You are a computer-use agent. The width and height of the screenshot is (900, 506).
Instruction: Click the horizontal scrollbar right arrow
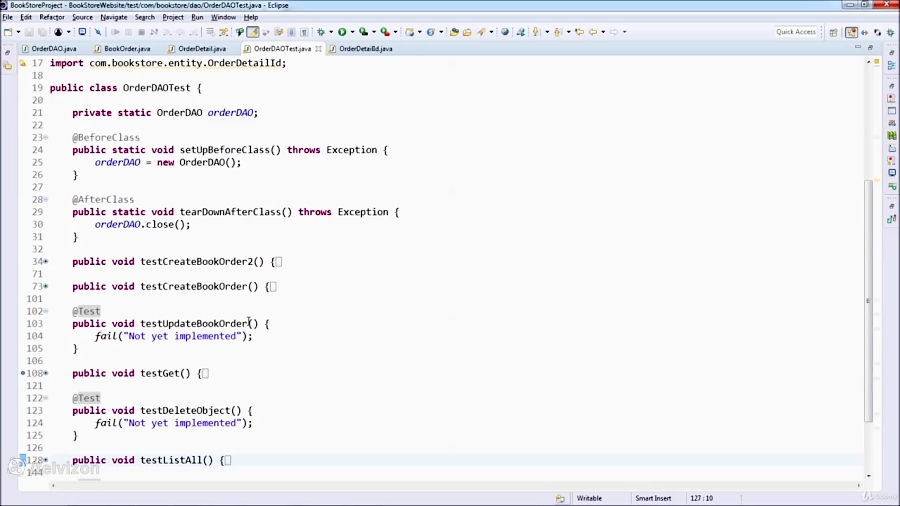click(859, 485)
